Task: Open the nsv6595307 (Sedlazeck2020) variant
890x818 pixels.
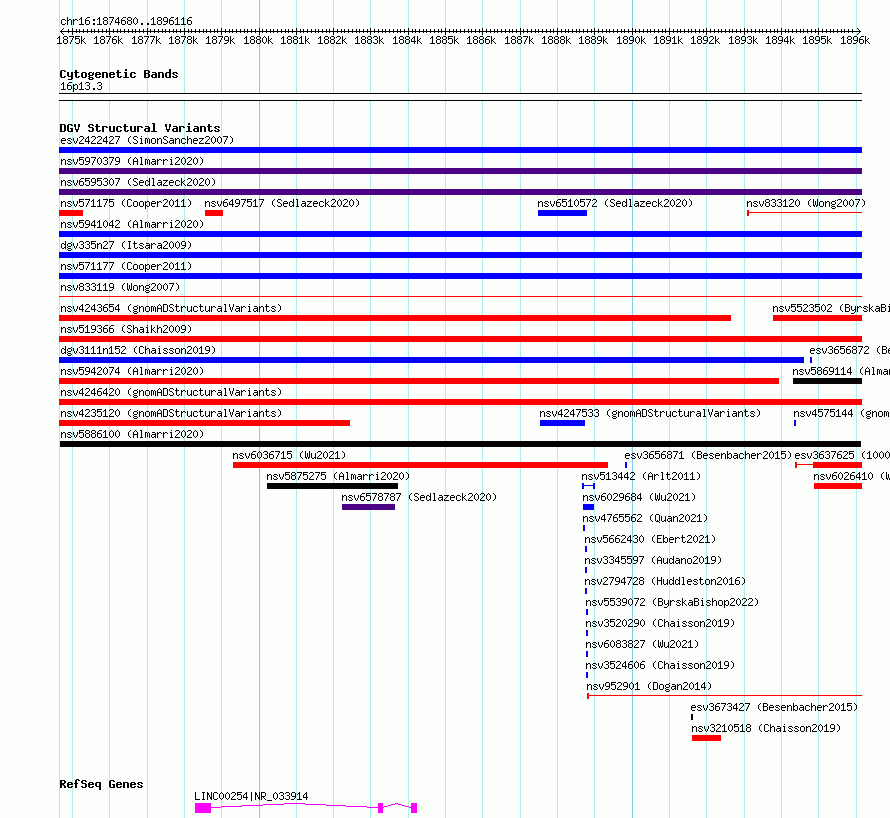Action: [138, 182]
